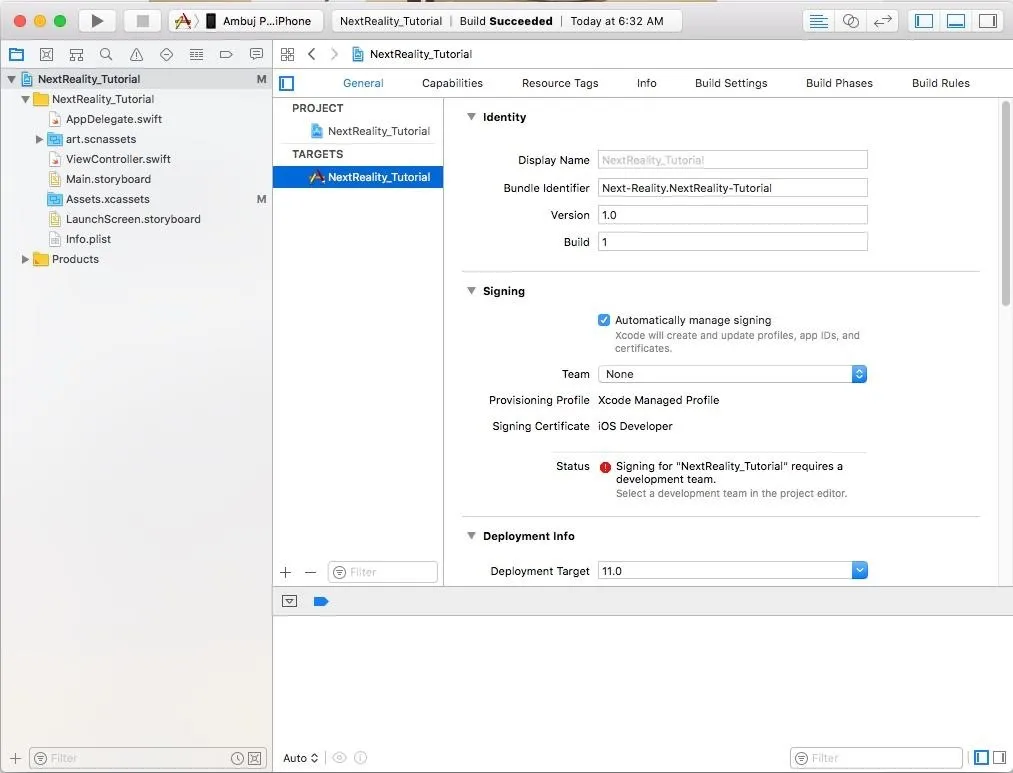This screenshot has height=773, width=1013.
Task: Toggle Quick Look eye in variables view
Action: [x=339, y=758]
